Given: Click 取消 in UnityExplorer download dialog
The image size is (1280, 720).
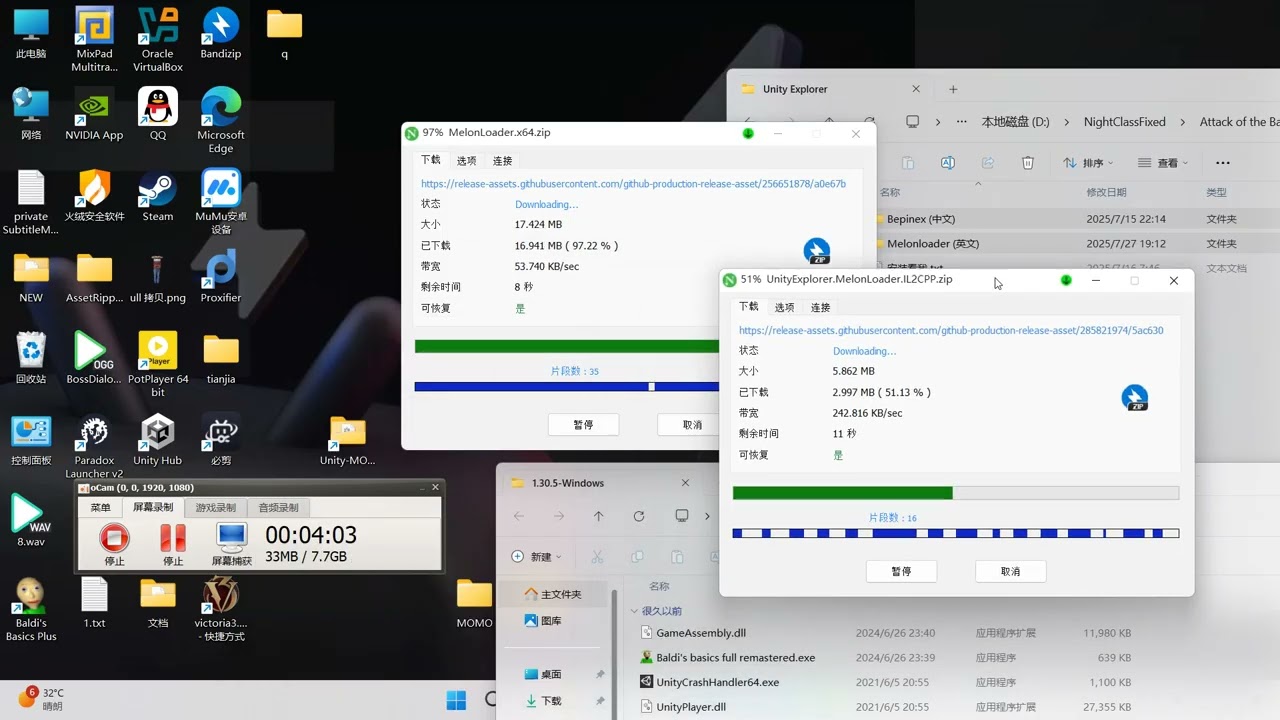Looking at the screenshot, I should point(1010,571).
